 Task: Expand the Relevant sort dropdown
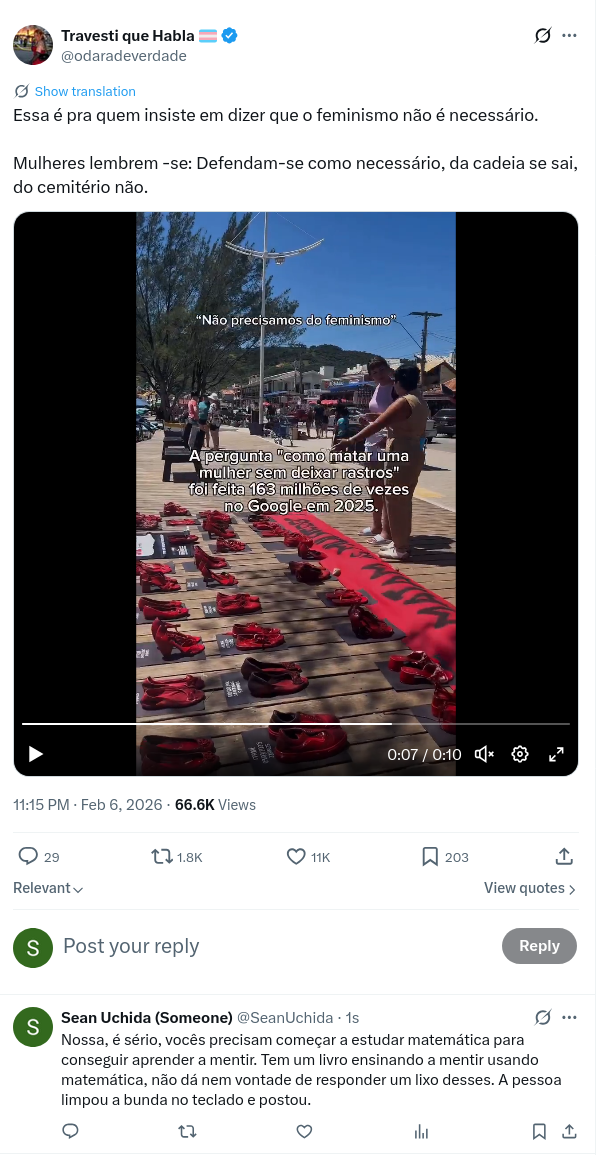click(x=48, y=888)
